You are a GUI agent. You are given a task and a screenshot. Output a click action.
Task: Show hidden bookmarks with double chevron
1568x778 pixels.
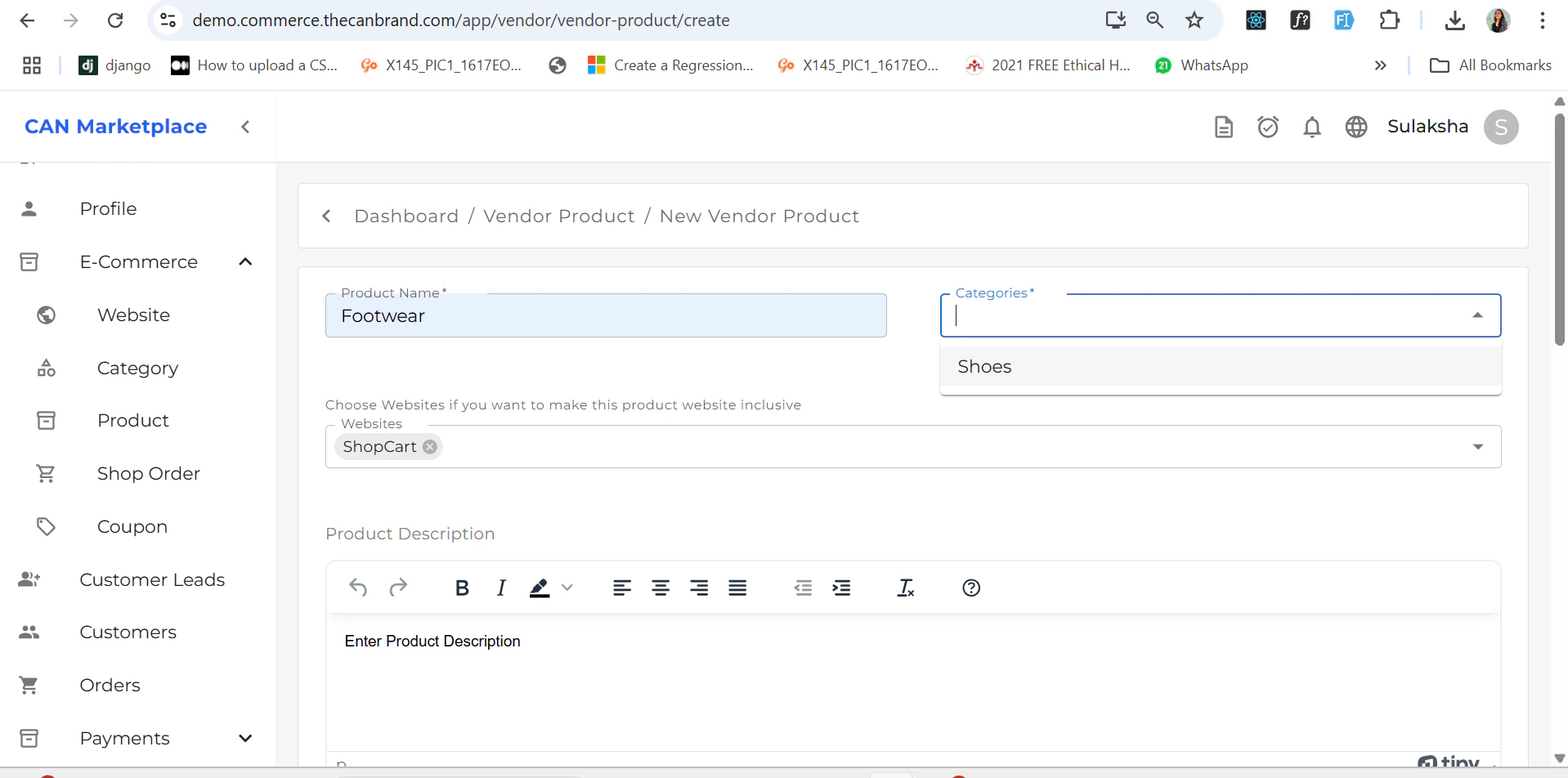tap(1380, 65)
